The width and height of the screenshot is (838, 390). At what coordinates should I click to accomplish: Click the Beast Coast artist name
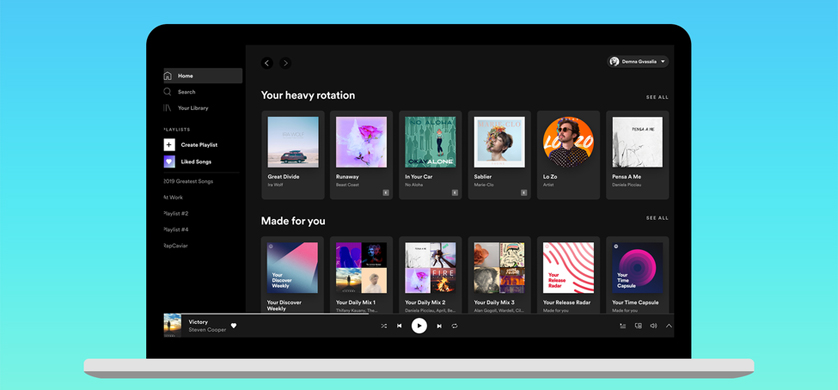pos(347,185)
